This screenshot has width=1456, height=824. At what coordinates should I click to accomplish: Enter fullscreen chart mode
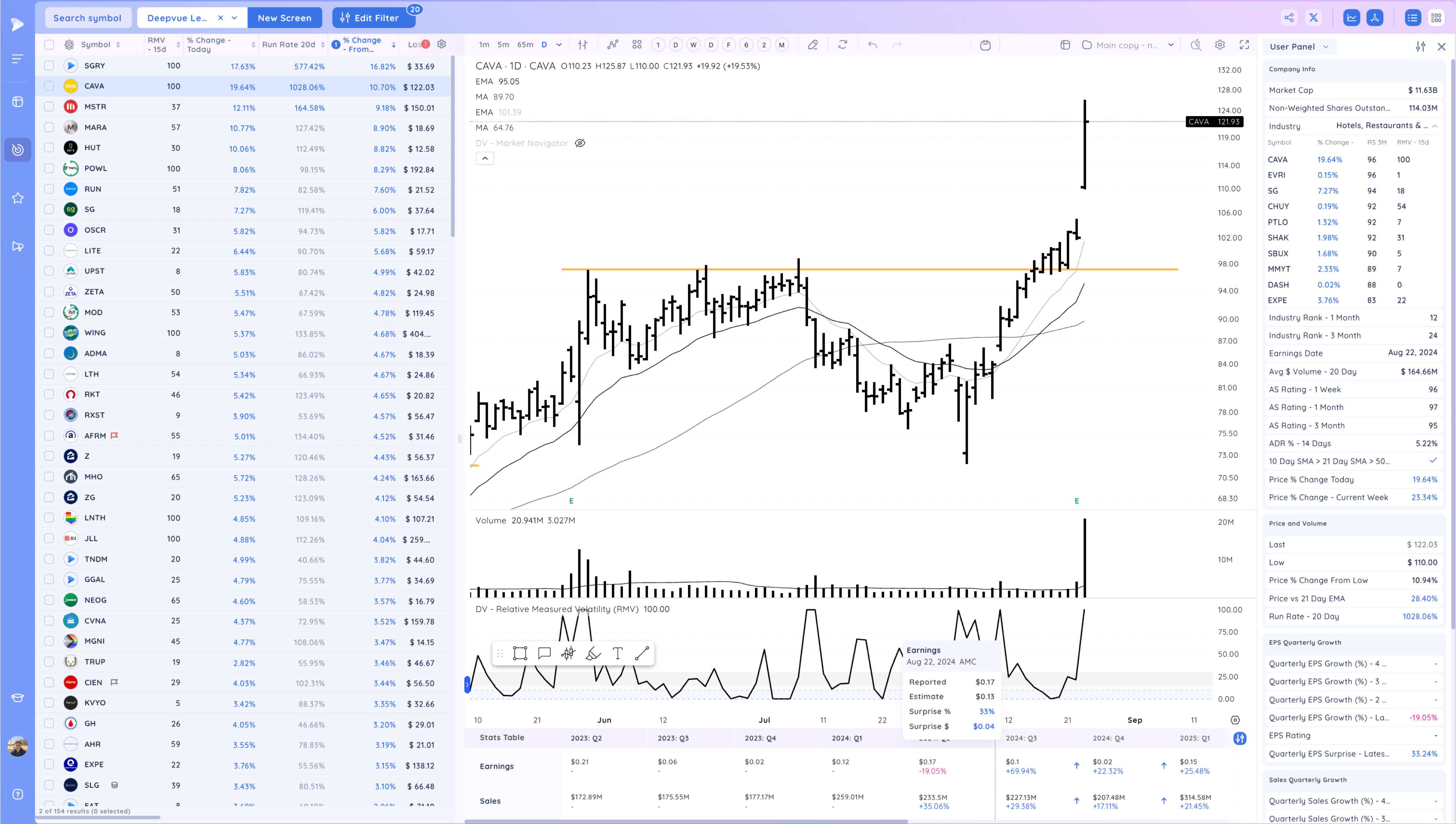[x=1245, y=45]
